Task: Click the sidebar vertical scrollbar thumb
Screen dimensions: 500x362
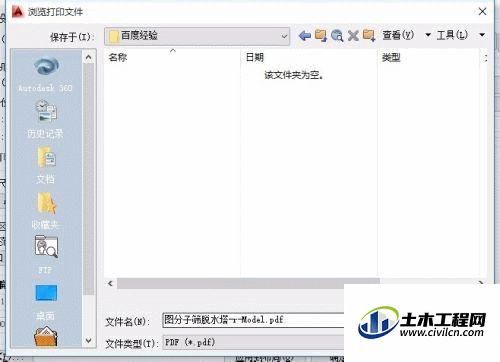Action: 88,178
